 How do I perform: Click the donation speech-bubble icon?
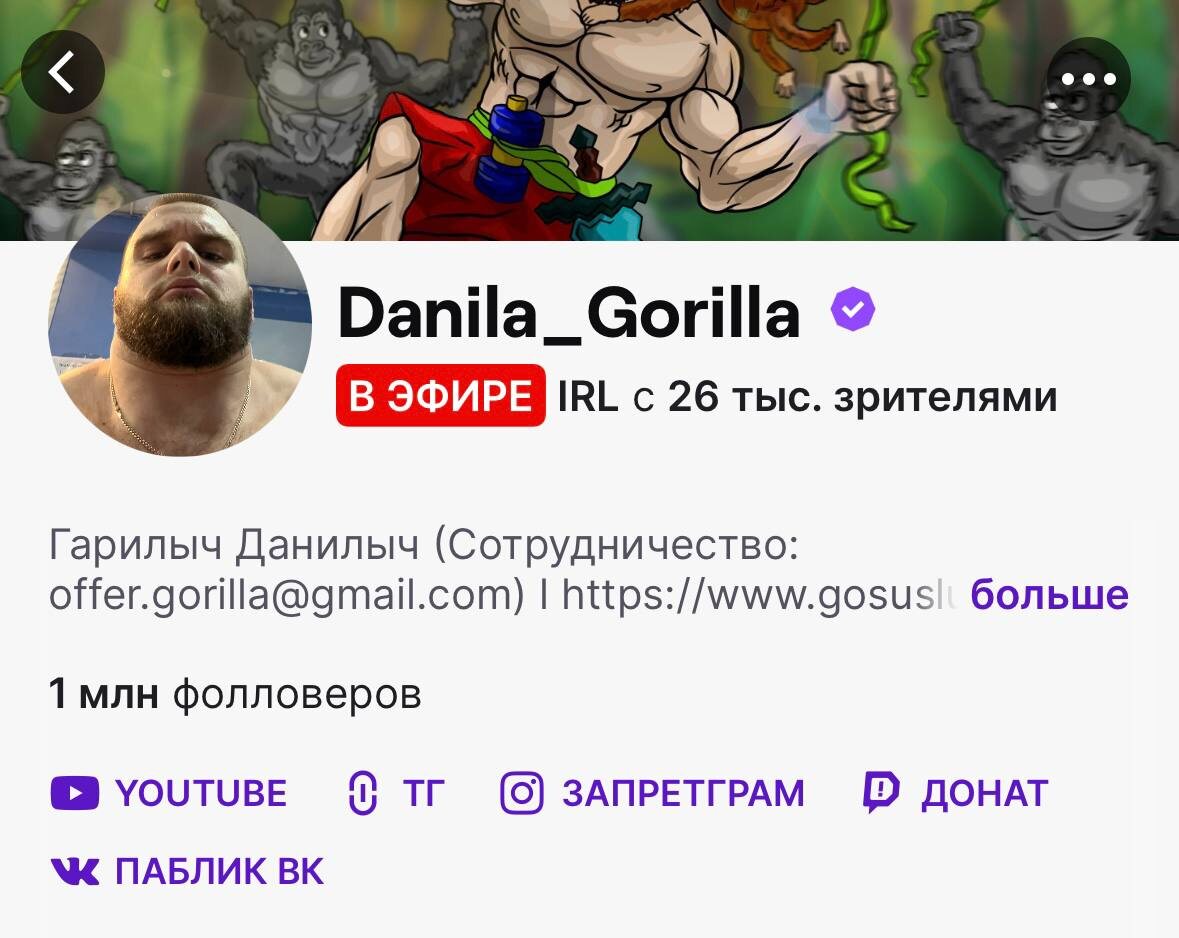click(880, 793)
